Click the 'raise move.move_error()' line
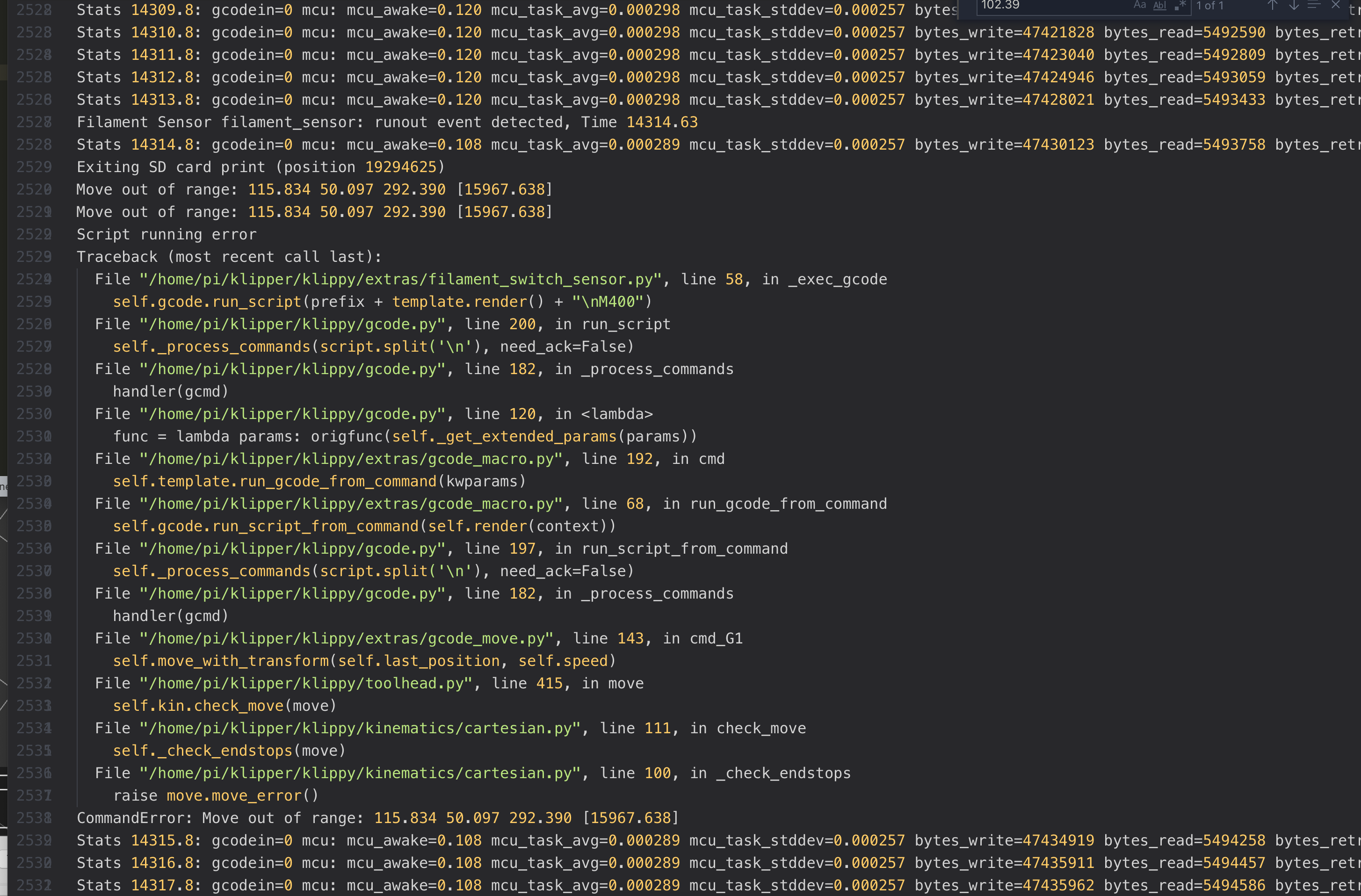The image size is (1361, 896). pos(216,795)
